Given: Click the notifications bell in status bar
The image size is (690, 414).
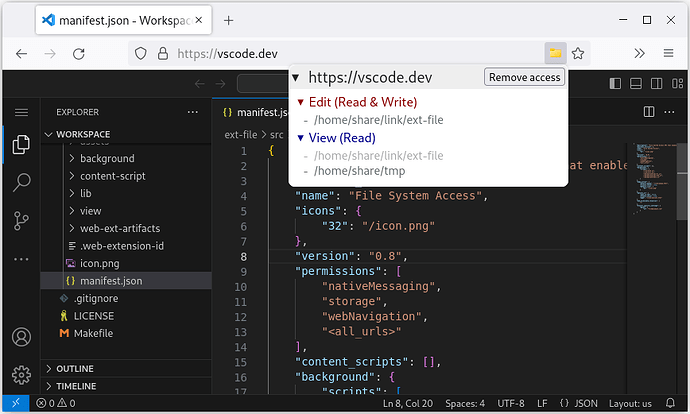Looking at the screenshot, I should pos(672,403).
